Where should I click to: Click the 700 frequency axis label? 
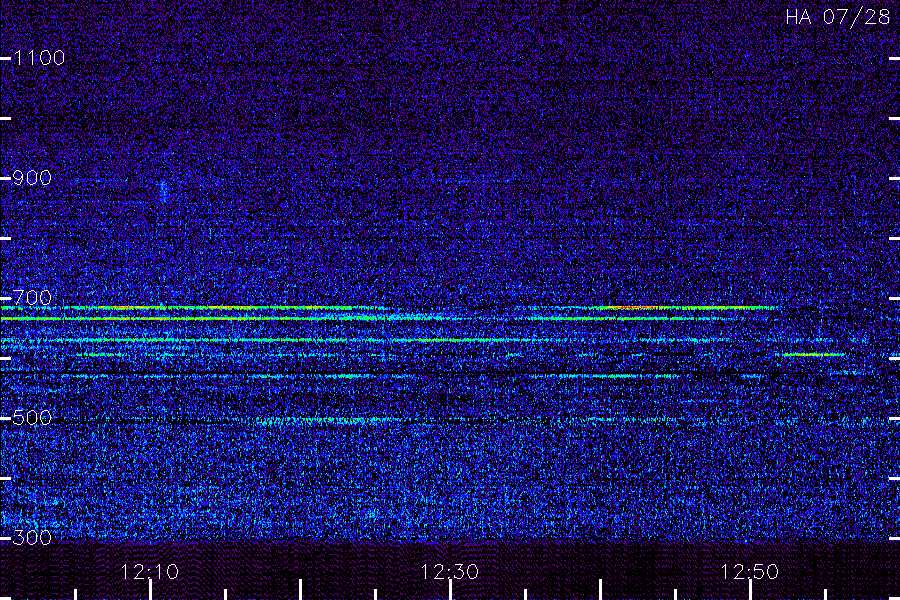point(32,297)
